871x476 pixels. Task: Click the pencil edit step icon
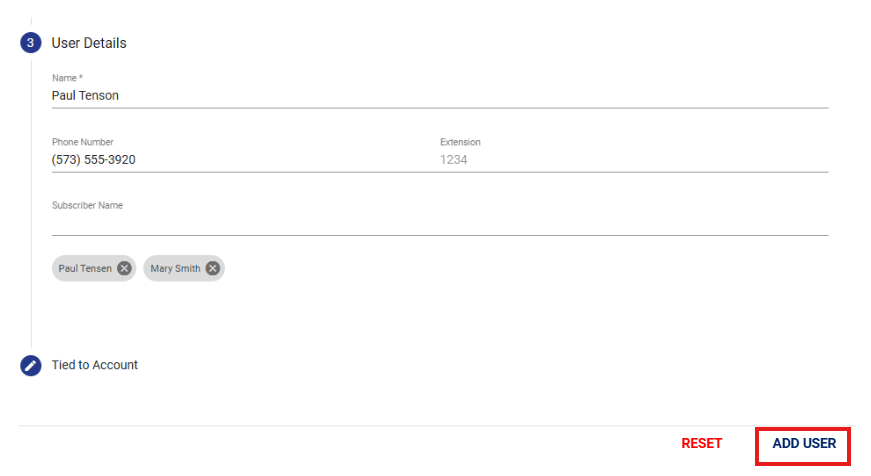31,365
